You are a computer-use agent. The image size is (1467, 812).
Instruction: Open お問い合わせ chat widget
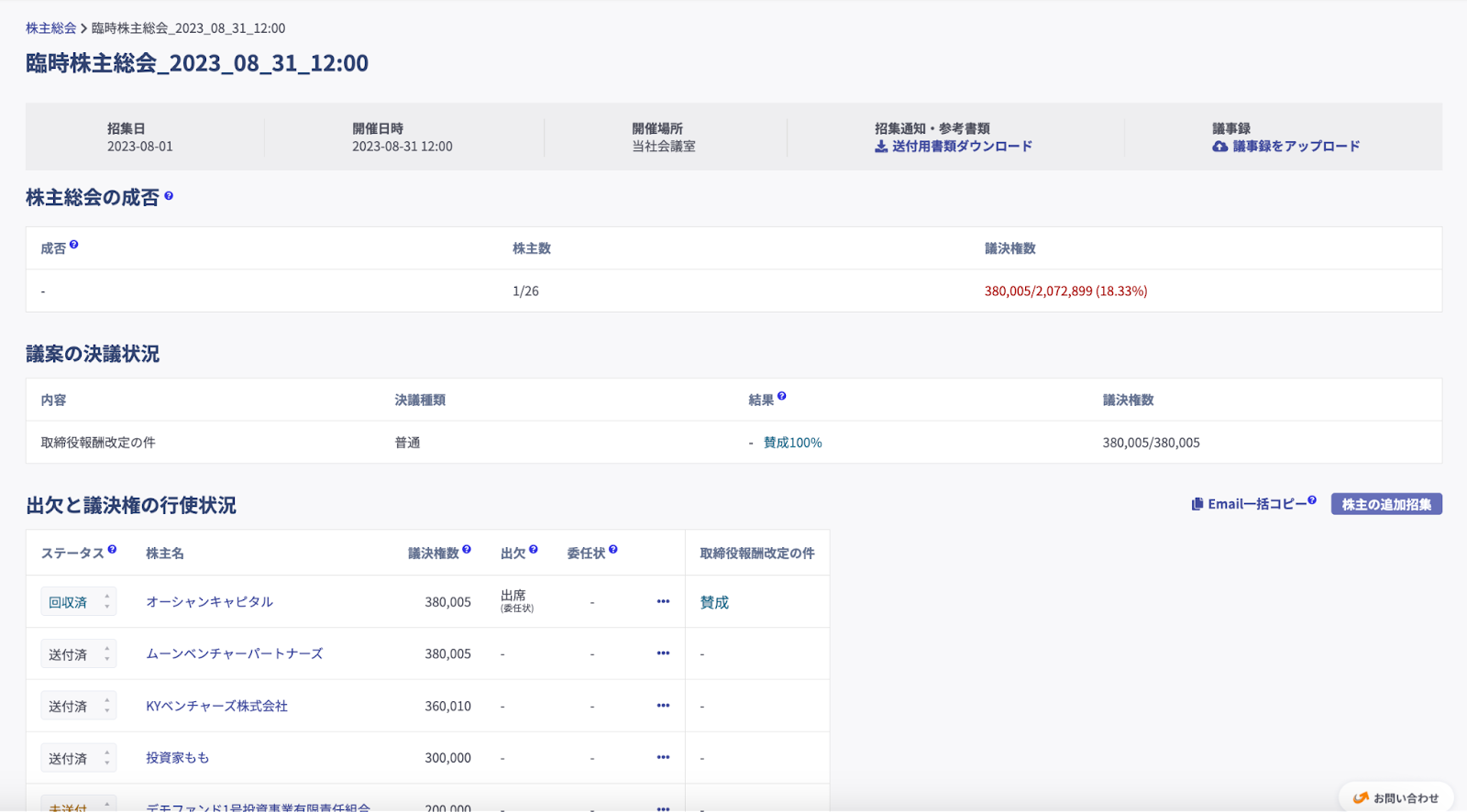pyautogui.click(x=1396, y=797)
